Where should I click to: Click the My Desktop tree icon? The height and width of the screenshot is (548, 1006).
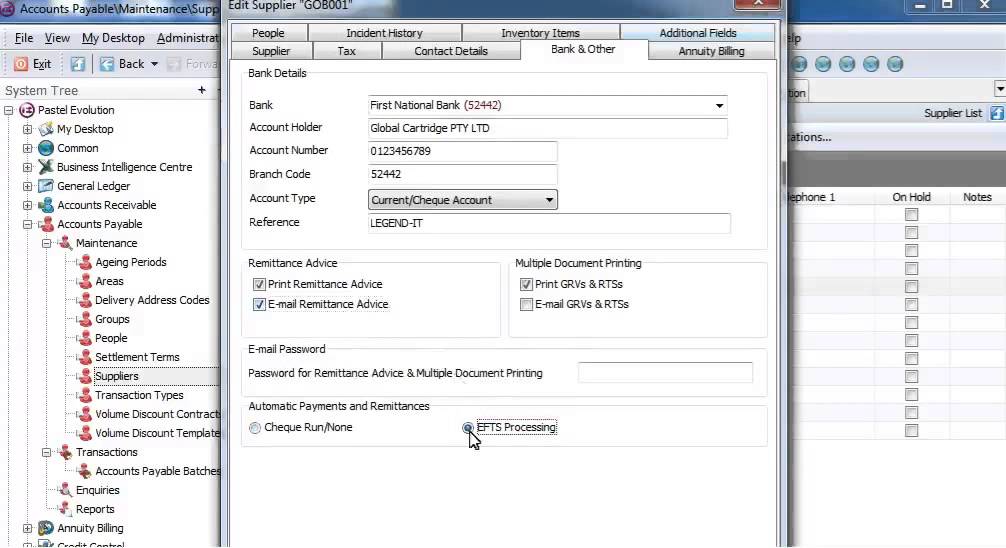coord(46,129)
